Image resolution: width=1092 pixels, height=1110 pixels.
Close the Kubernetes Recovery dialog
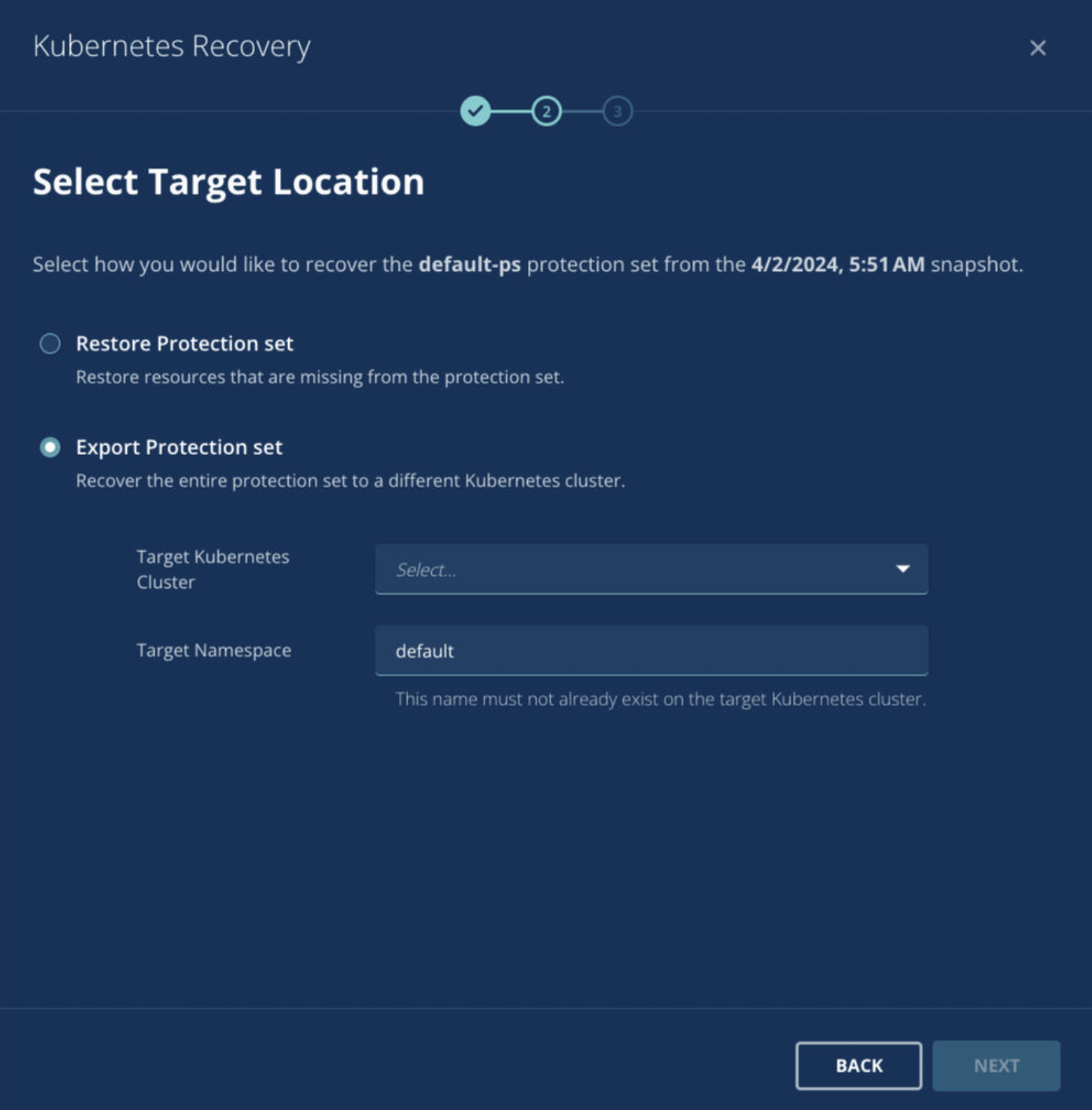pyautogui.click(x=1037, y=48)
